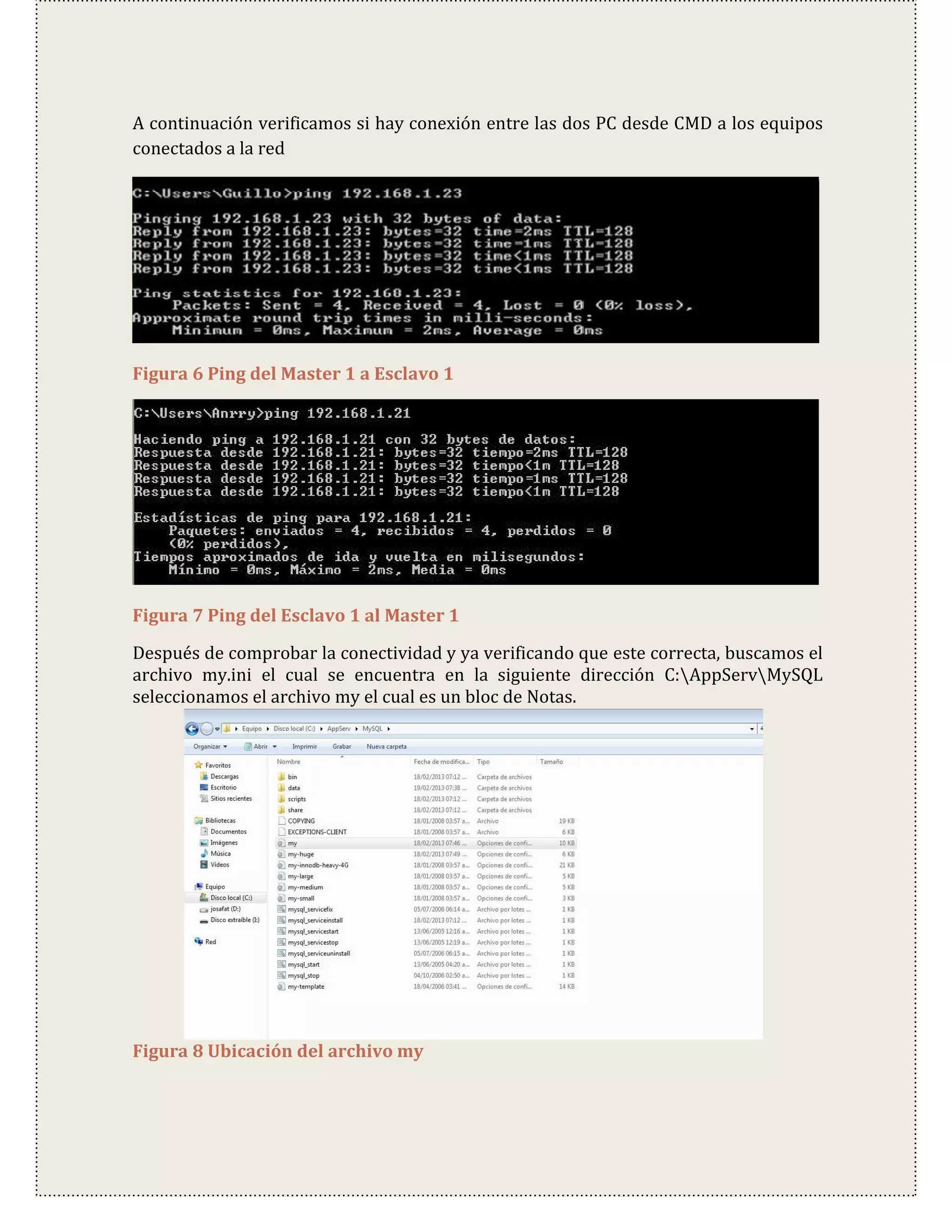Select Equipo in the address breadcrumb

pyautogui.click(x=252, y=729)
